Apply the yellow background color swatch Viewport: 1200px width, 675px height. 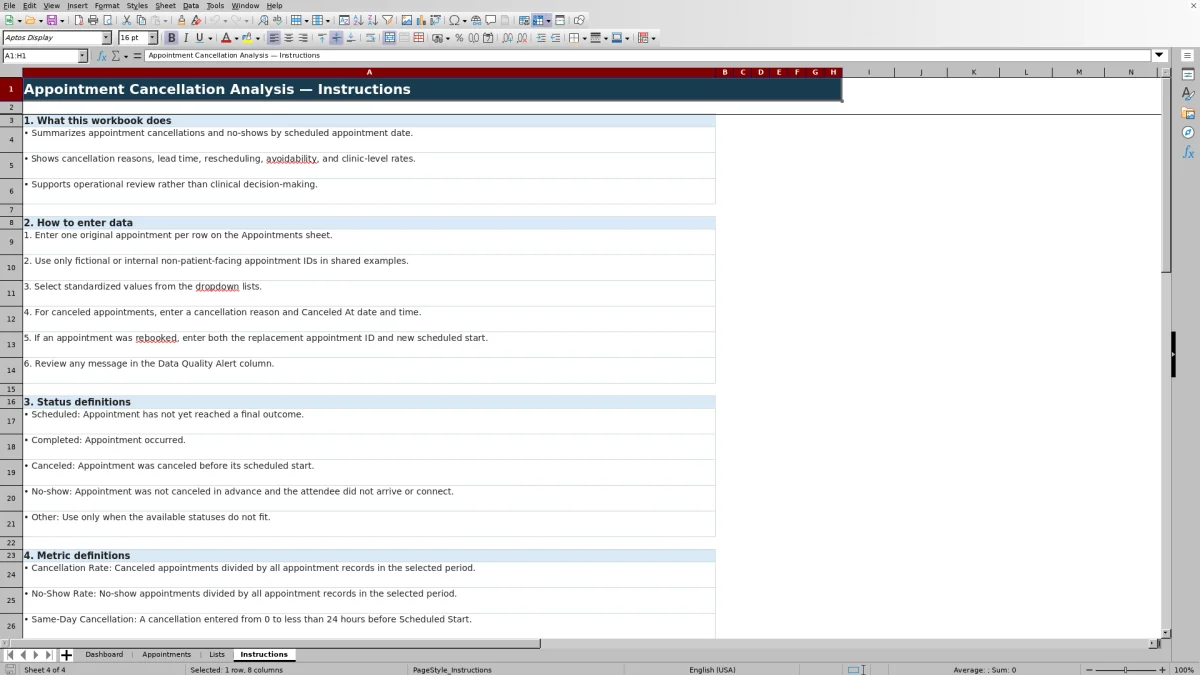[246, 38]
